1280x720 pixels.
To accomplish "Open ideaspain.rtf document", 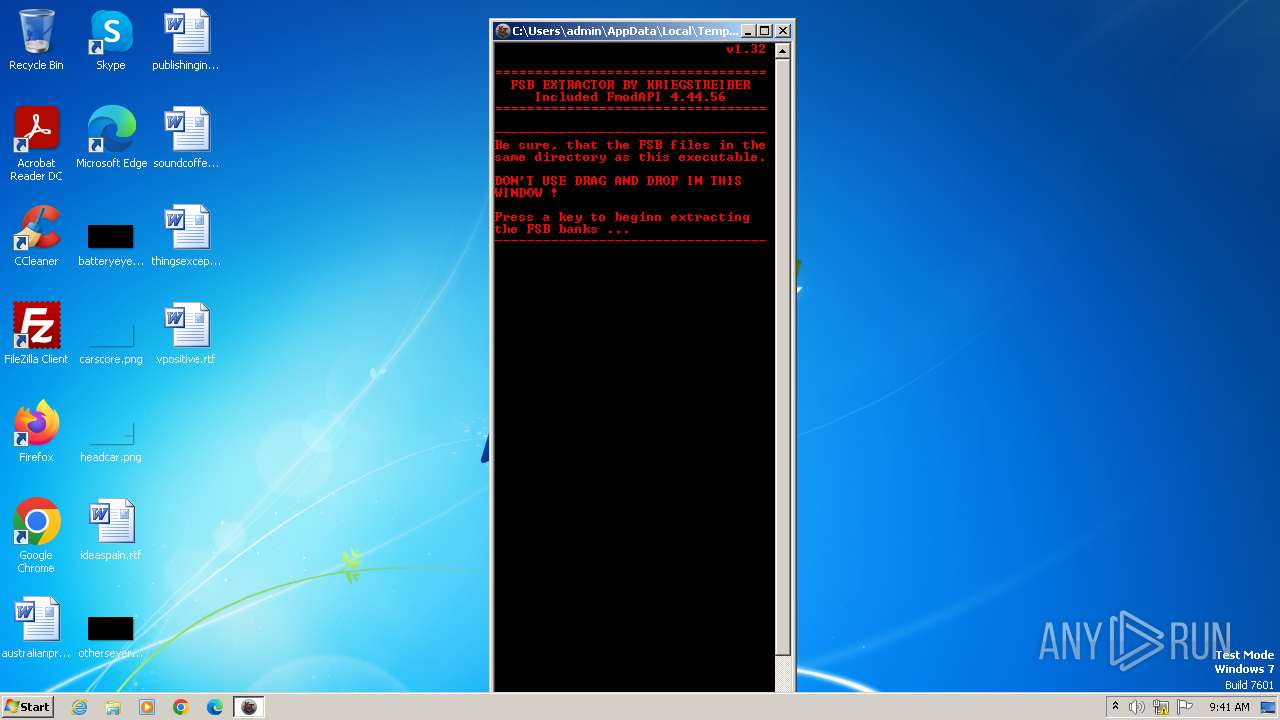I will (111, 530).
